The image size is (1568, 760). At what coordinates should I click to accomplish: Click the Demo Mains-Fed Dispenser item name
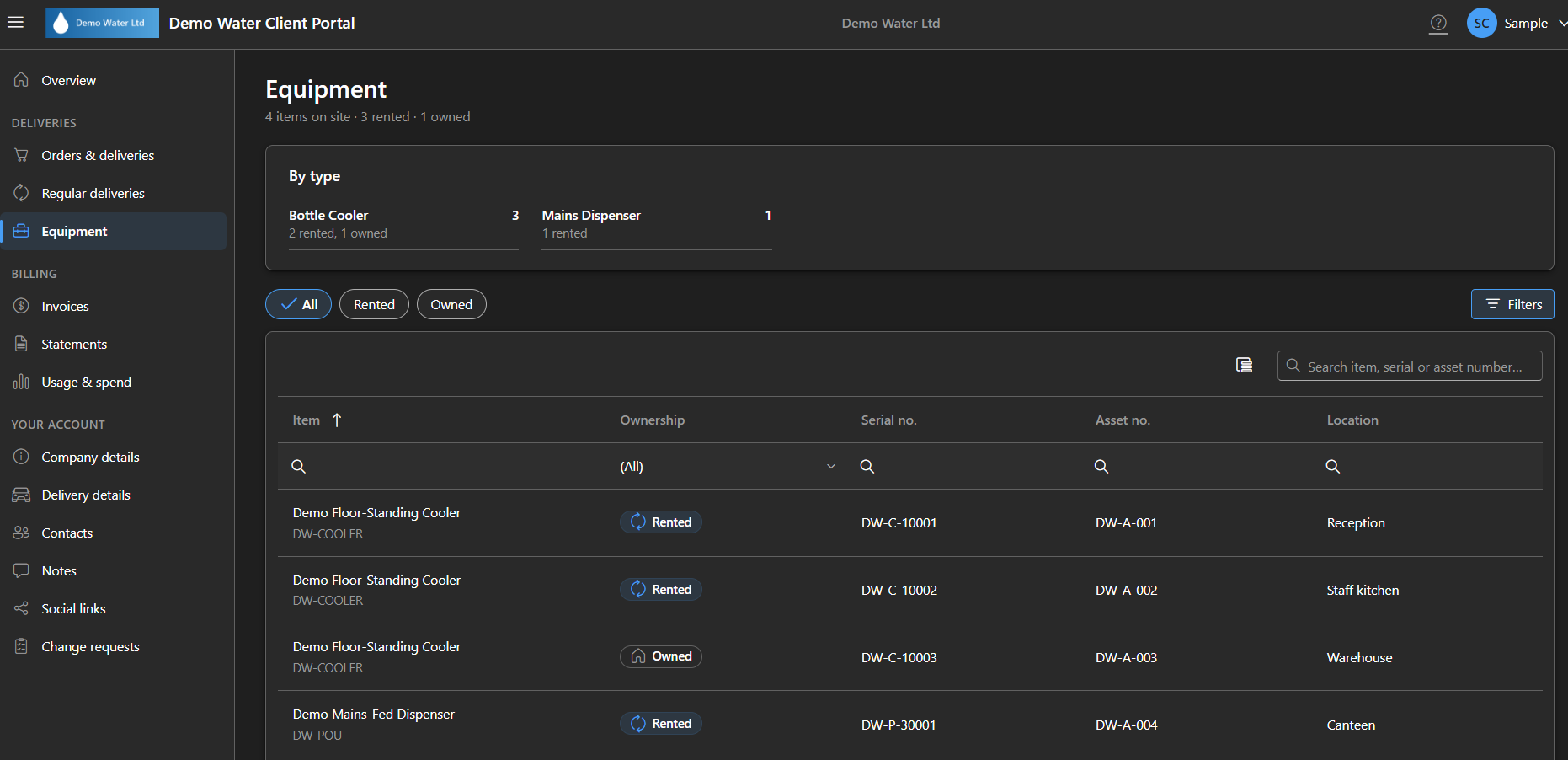pyautogui.click(x=374, y=714)
